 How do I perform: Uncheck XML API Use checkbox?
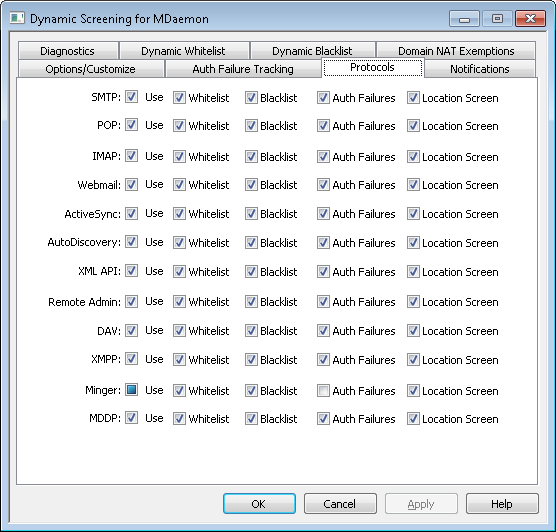(x=132, y=271)
